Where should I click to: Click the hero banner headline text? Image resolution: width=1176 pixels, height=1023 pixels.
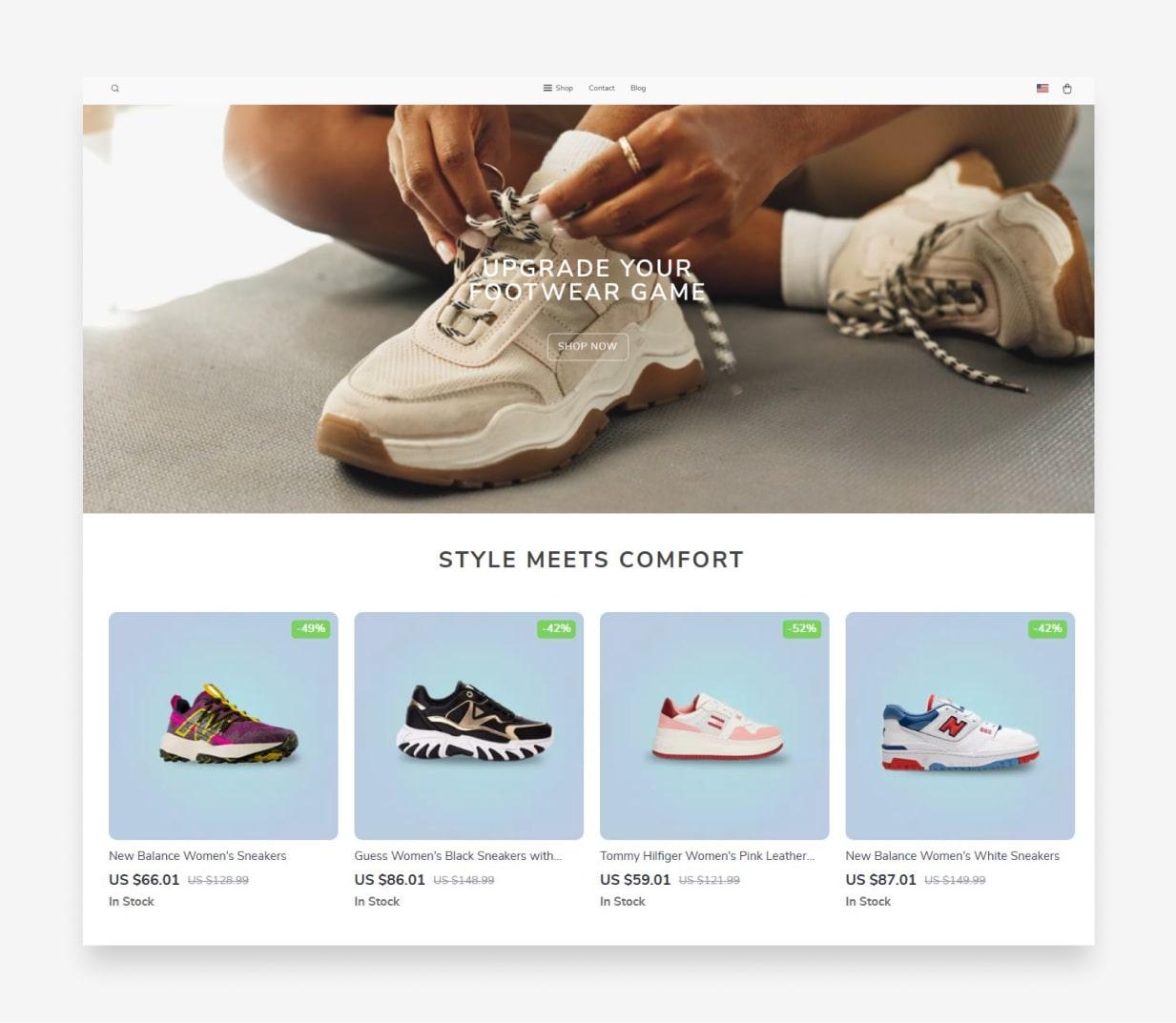tap(588, 279)
